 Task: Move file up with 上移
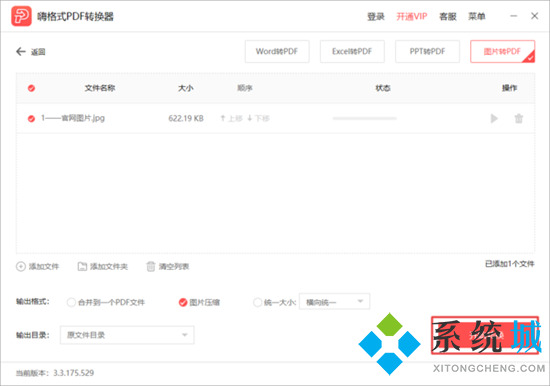point(232,119)
